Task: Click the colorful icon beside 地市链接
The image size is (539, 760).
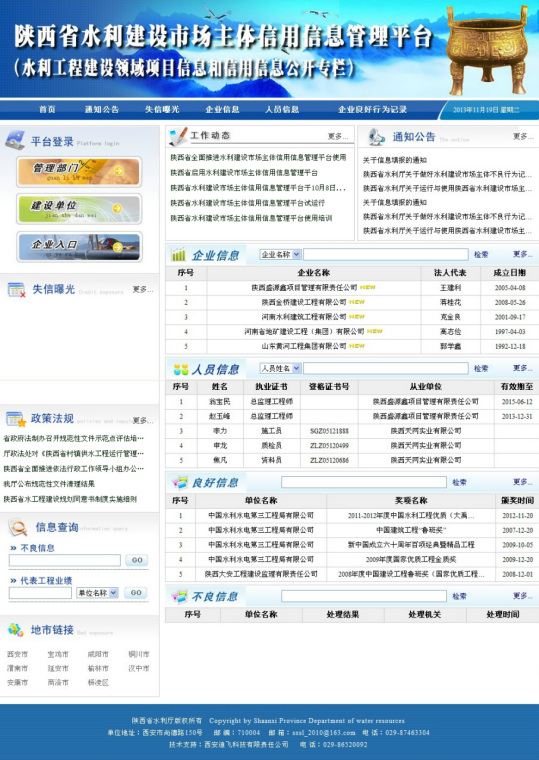Action: pyautogui.click(x=16, y=630)
